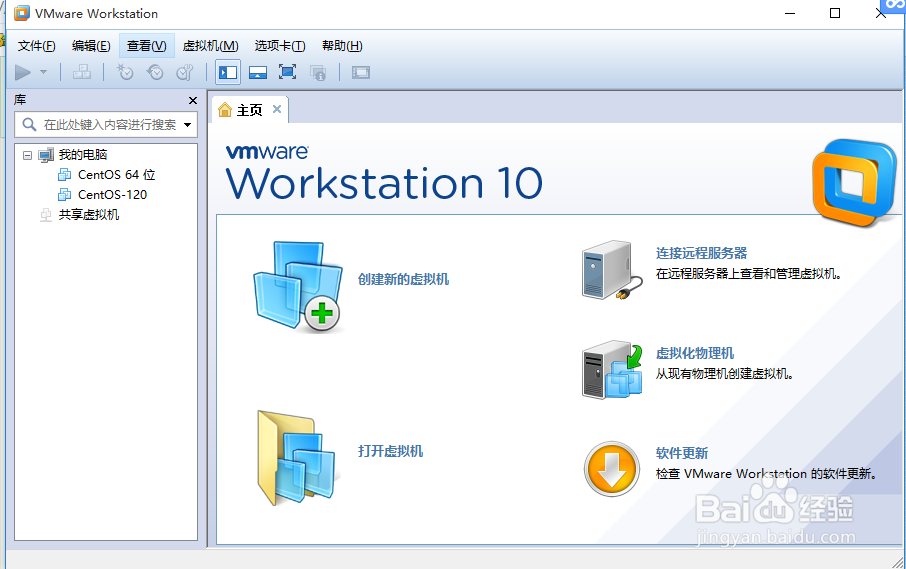Open the library search dropdown arrow
The width and height of the screenshot is (906, 569).
(x=188, y=125)
